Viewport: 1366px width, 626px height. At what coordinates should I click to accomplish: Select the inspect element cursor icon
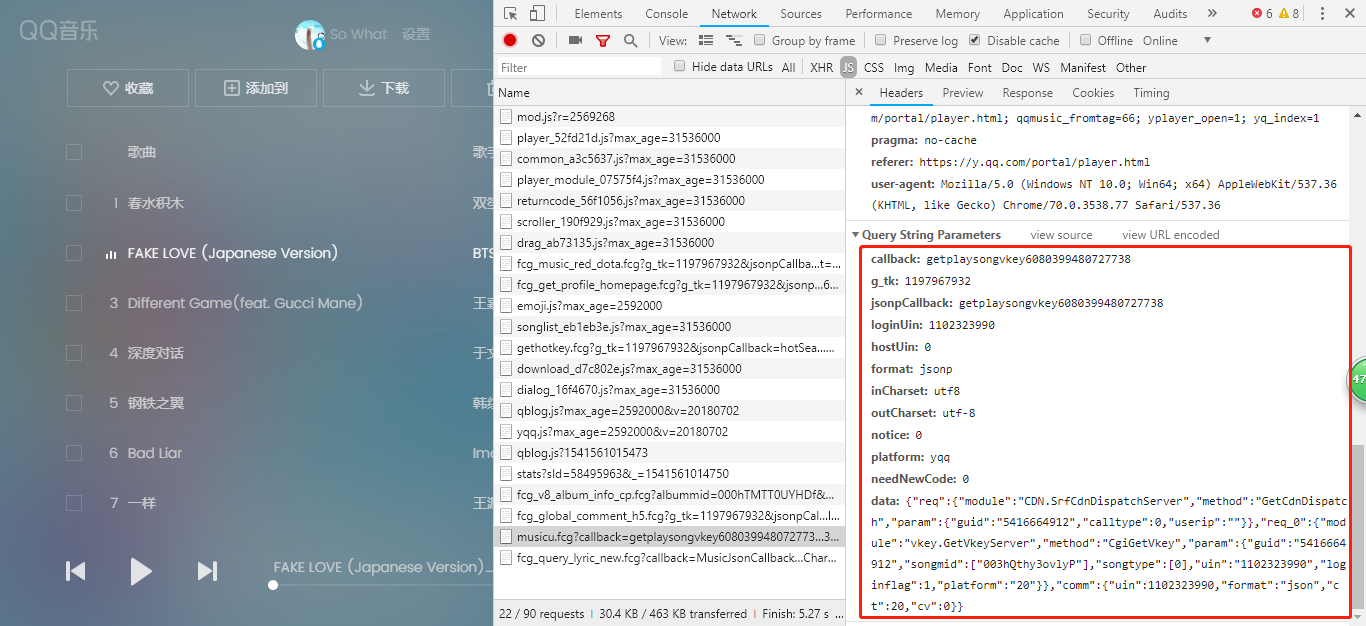click(x=511, y=14)
